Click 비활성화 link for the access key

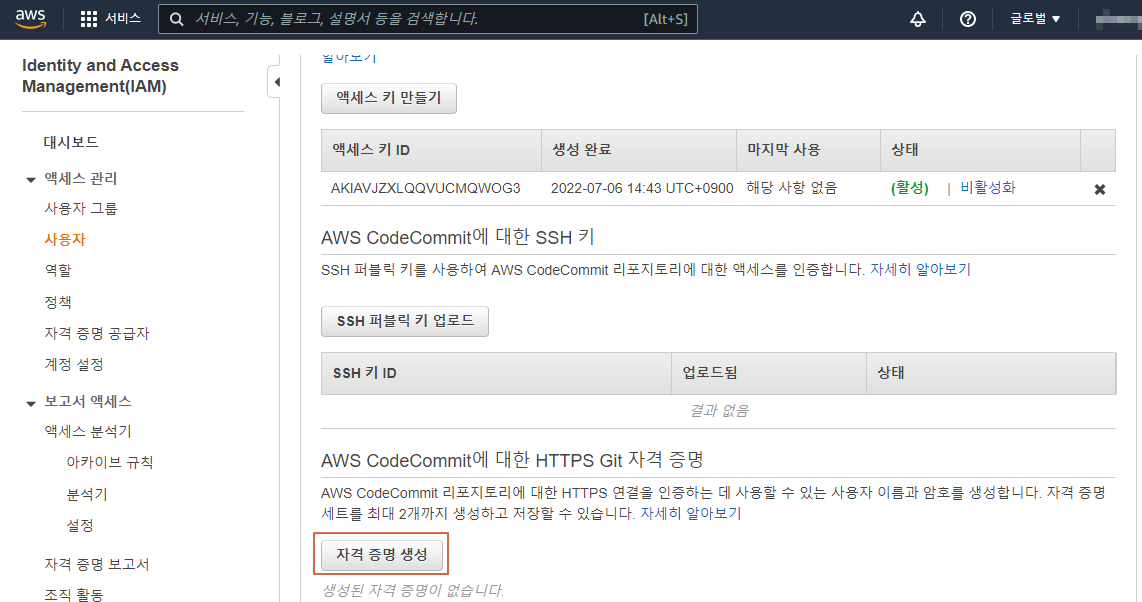pyautogui.click(x=988, y=188)
